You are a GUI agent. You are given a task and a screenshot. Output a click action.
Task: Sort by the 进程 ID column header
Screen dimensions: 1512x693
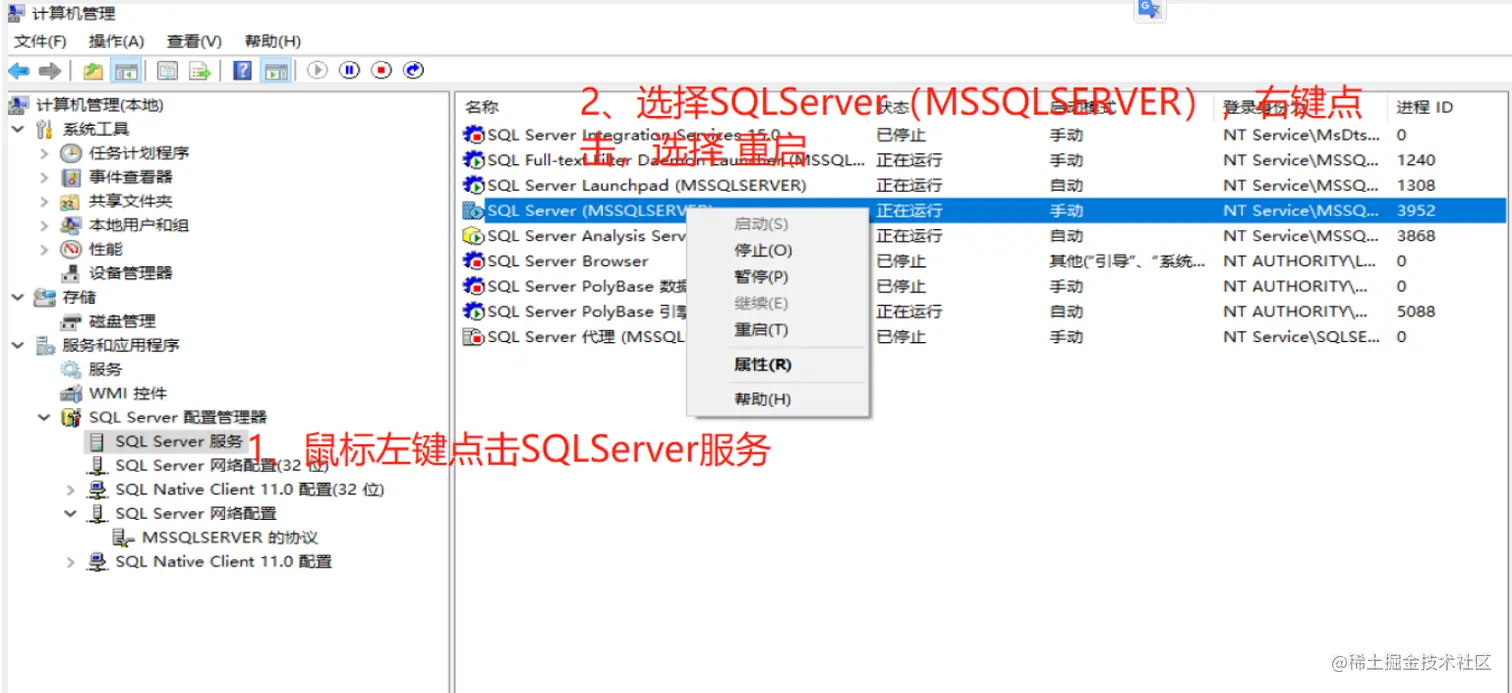click(x=1425, y=107)
